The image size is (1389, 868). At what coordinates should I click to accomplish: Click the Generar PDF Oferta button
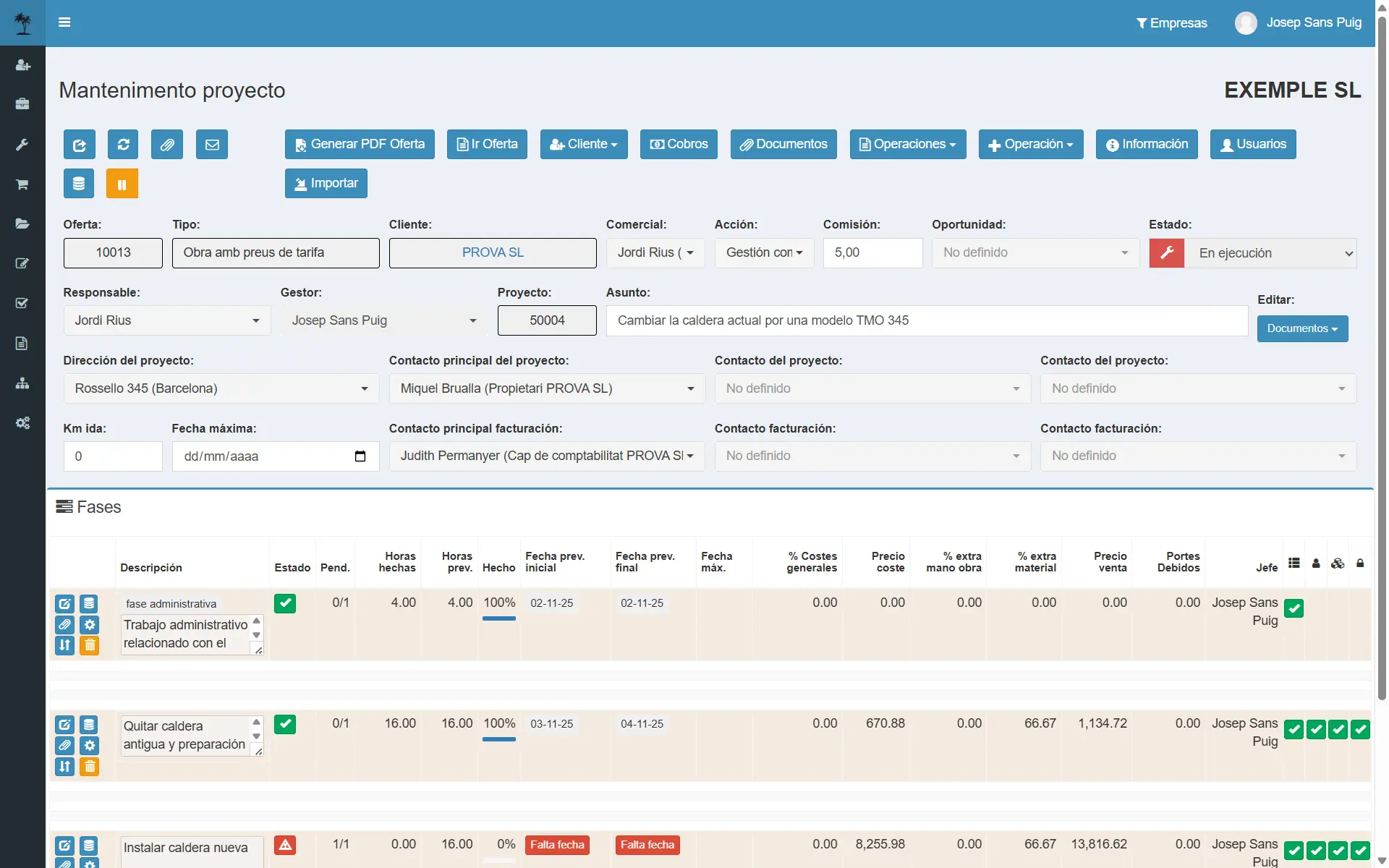coord(360,145)
